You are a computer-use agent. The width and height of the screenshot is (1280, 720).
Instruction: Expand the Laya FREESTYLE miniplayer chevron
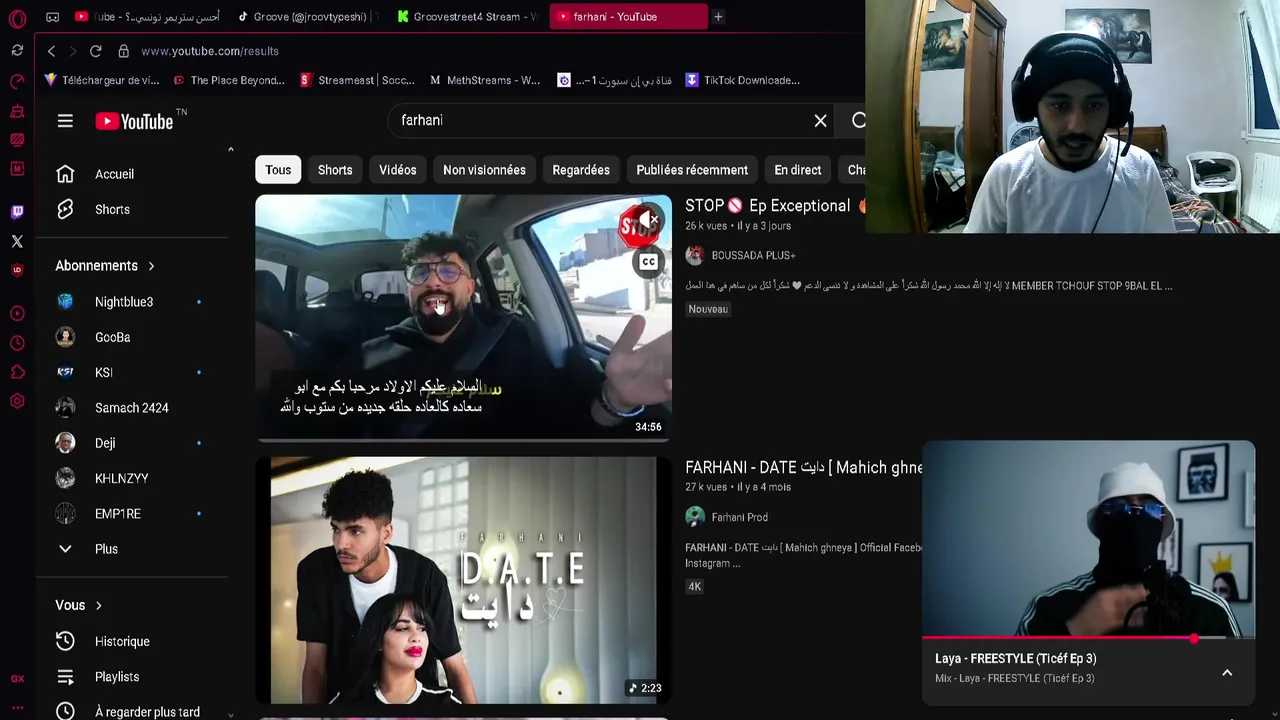coord(1227,673)
